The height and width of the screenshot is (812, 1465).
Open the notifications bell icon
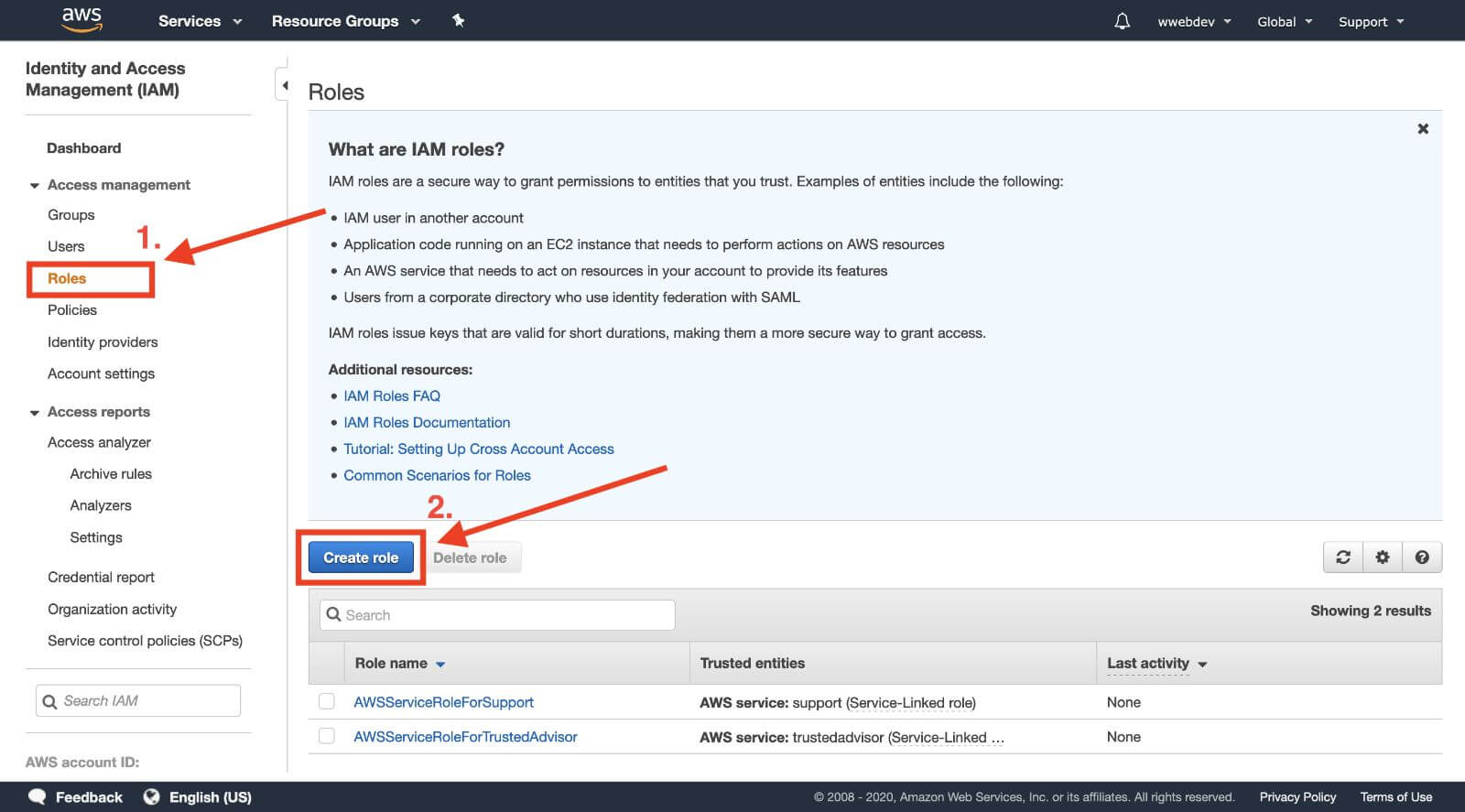[x=1122, y=21]
